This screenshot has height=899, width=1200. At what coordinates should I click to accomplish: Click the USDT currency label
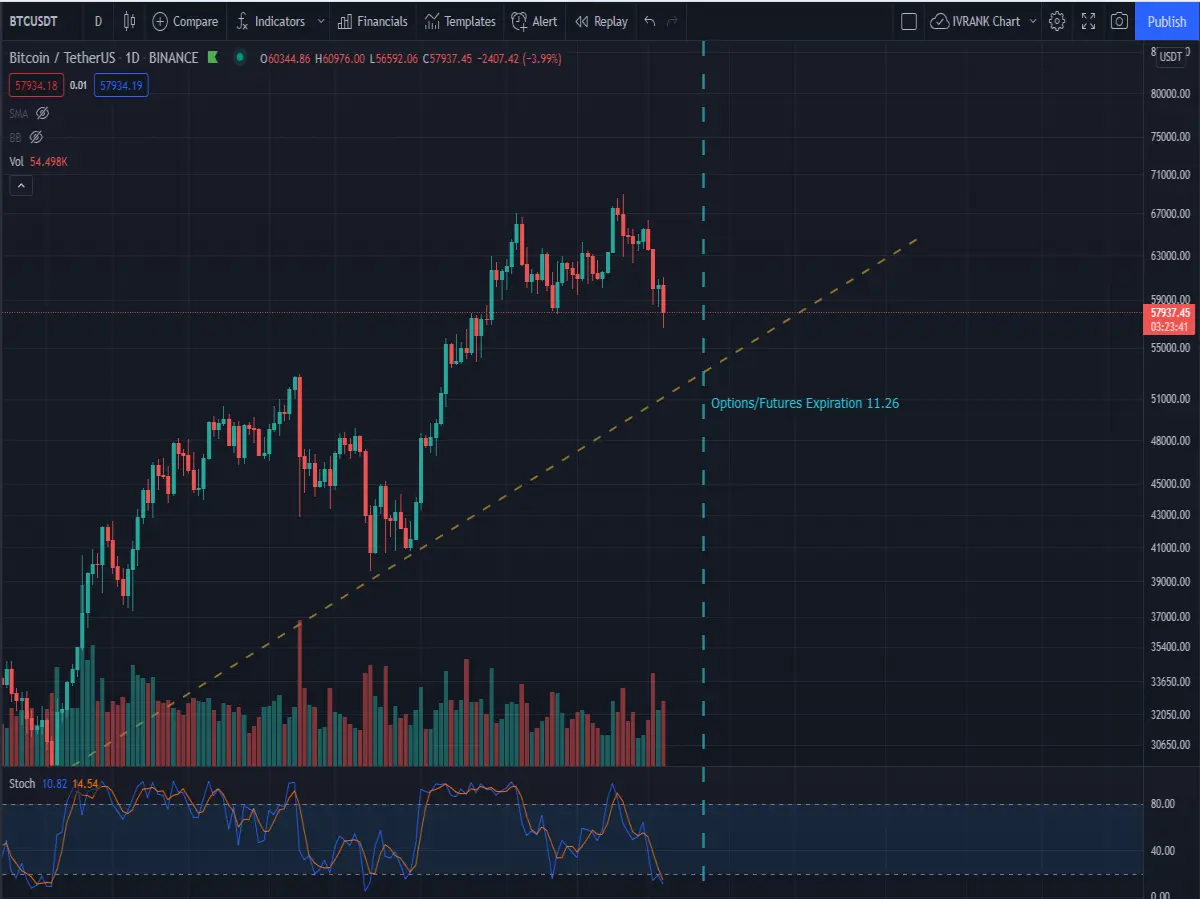(x=1170, y=57)
